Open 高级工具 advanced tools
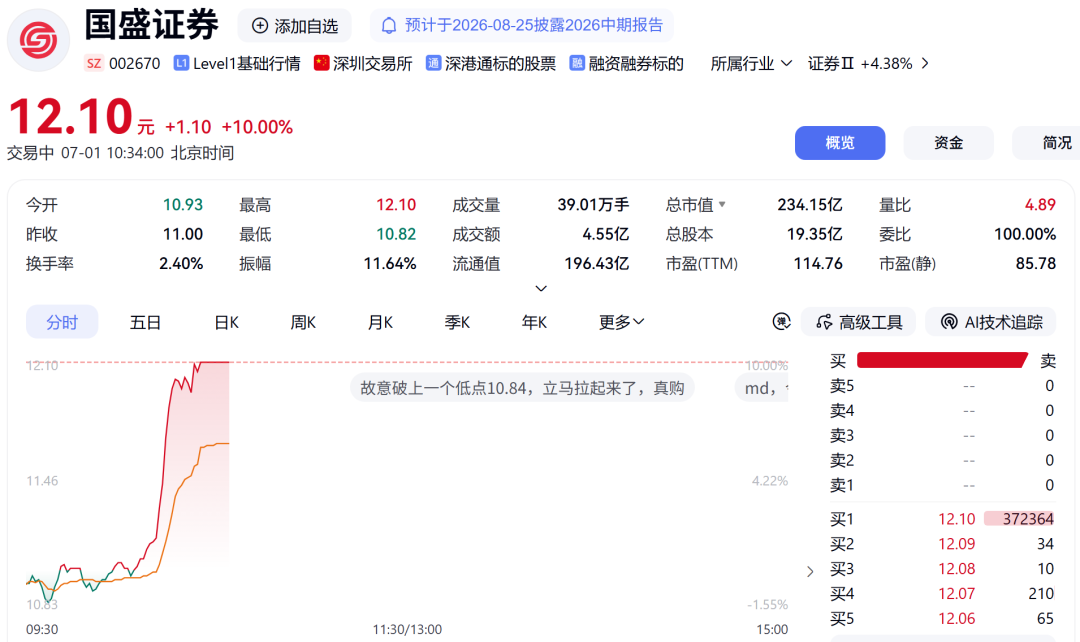Image resolution: width=1080 pixels, height=642 pixels. pyautogui.click(x=858, y=322)
